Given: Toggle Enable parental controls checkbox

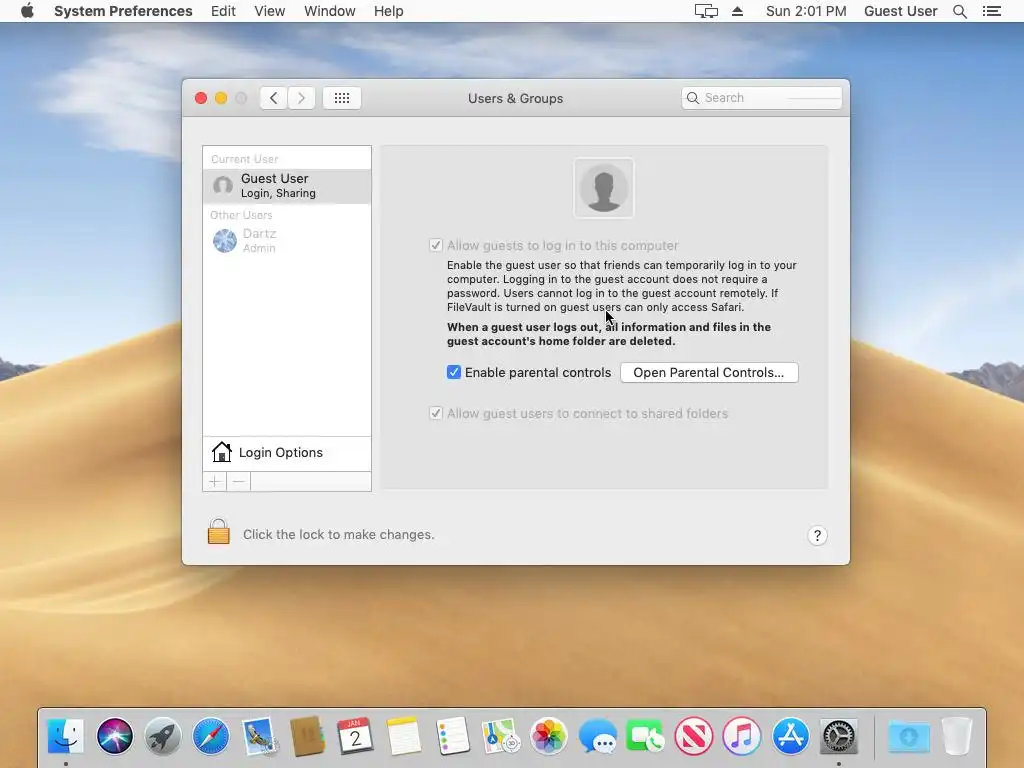Looking at the screenshot, I should (x=454, y=372).
